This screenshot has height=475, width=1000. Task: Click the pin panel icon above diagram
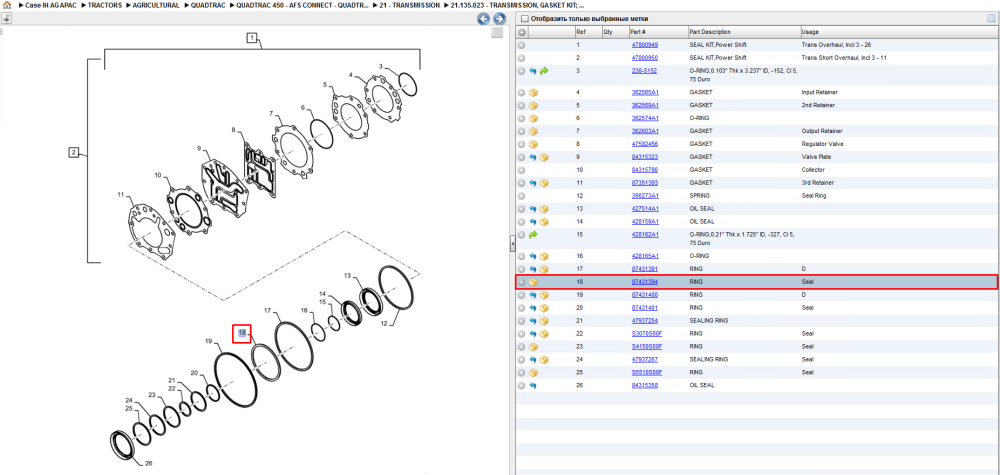pos(6,18)
